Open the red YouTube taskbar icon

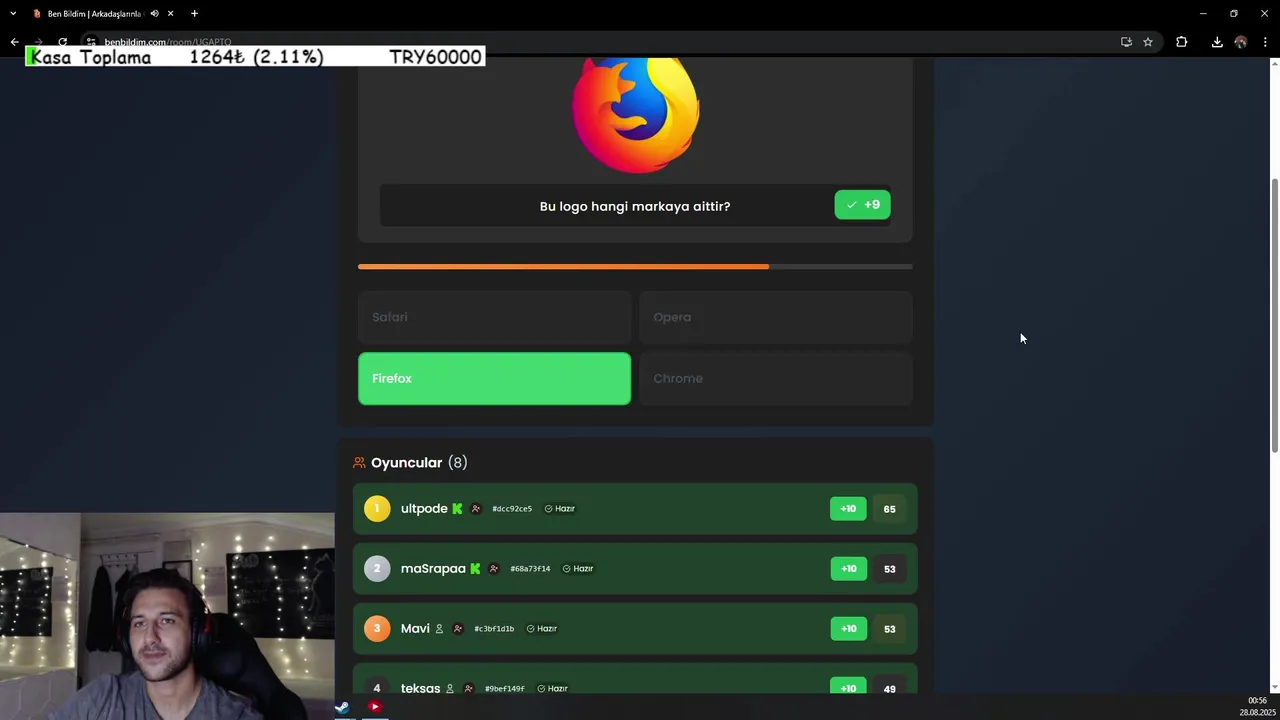[374, 707]
